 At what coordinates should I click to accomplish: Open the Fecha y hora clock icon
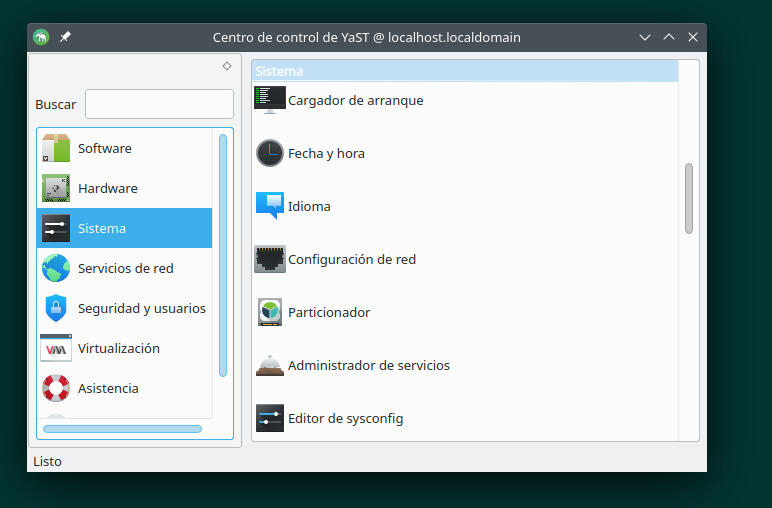(x=270, y=153)
